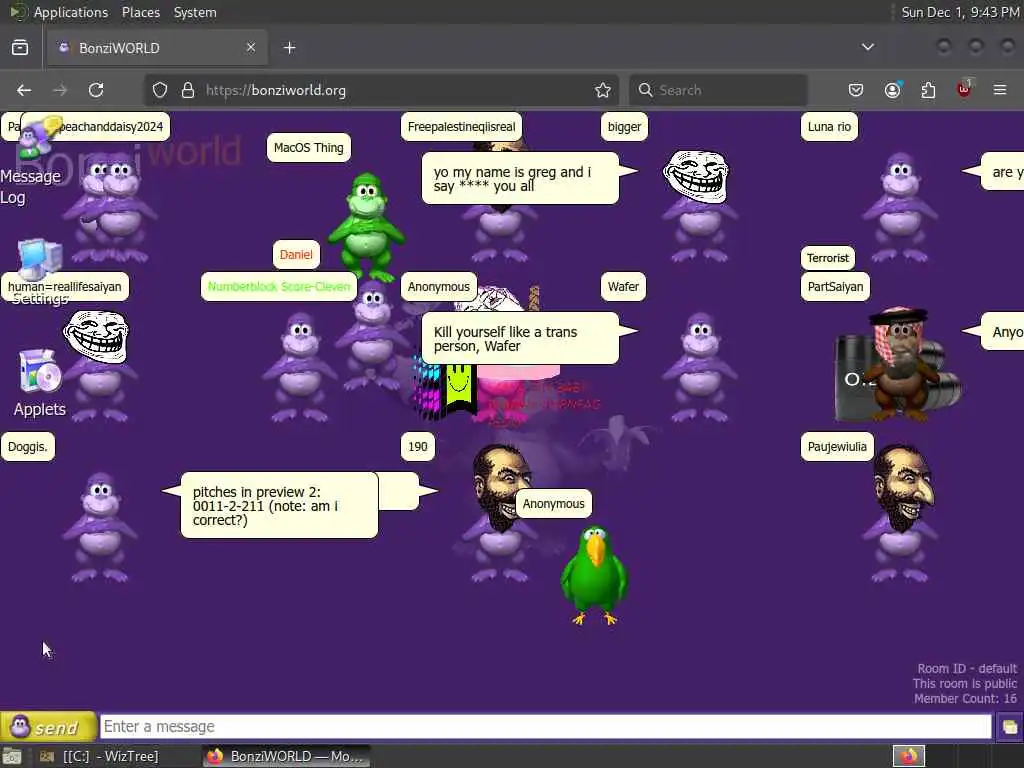Click the Member Count: 16 text
Image resolution: width=1024 pixels, height=768 pixels.
965,699
